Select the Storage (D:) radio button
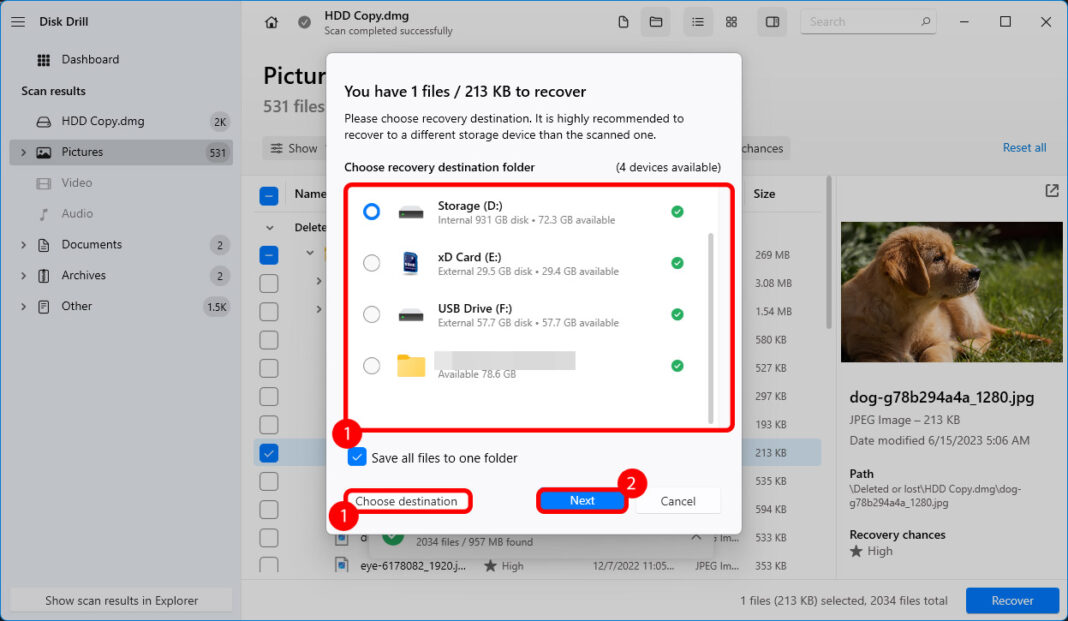 point(372,212)
